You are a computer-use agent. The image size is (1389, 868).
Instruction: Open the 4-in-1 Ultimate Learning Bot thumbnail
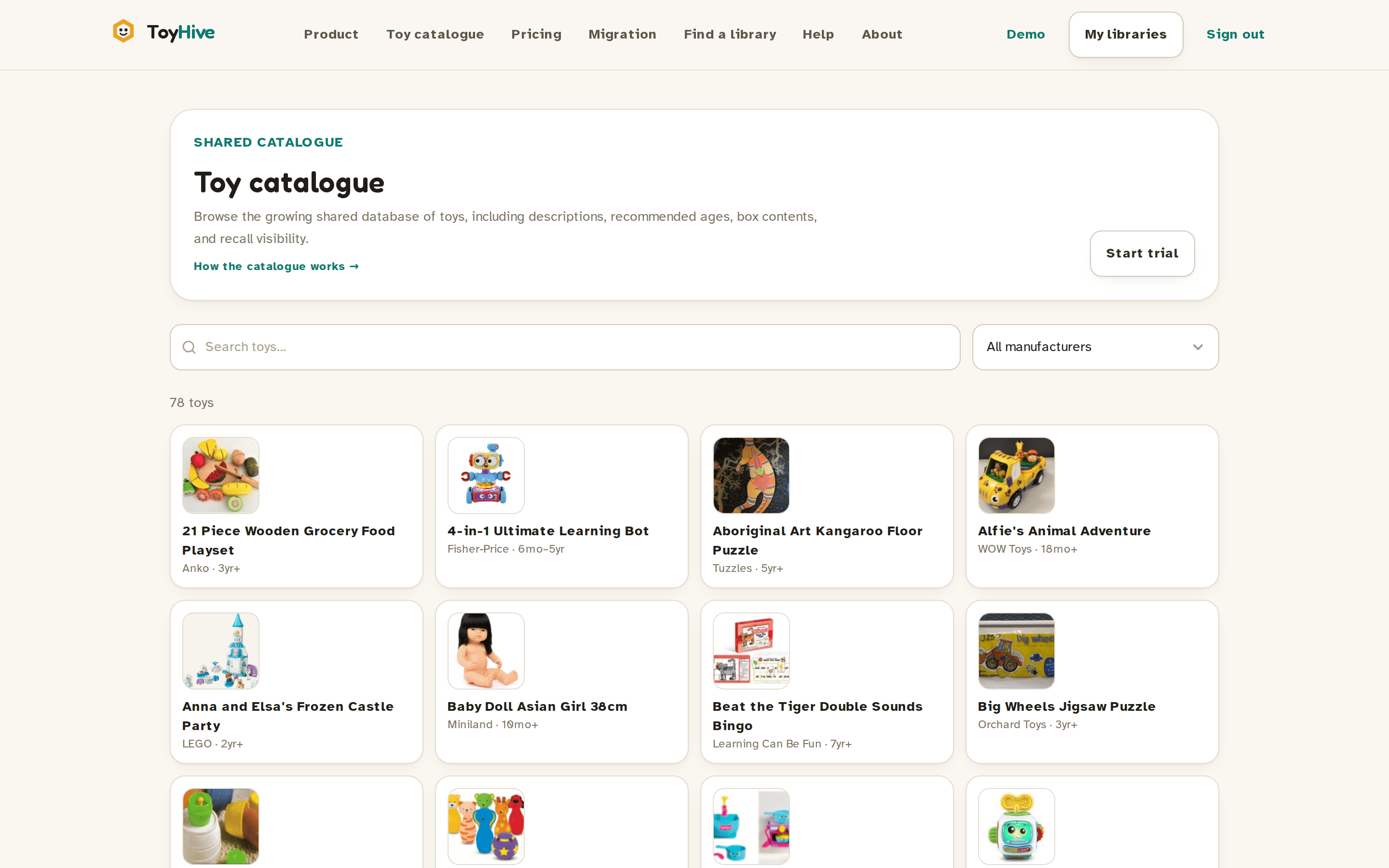click(486, 475)
